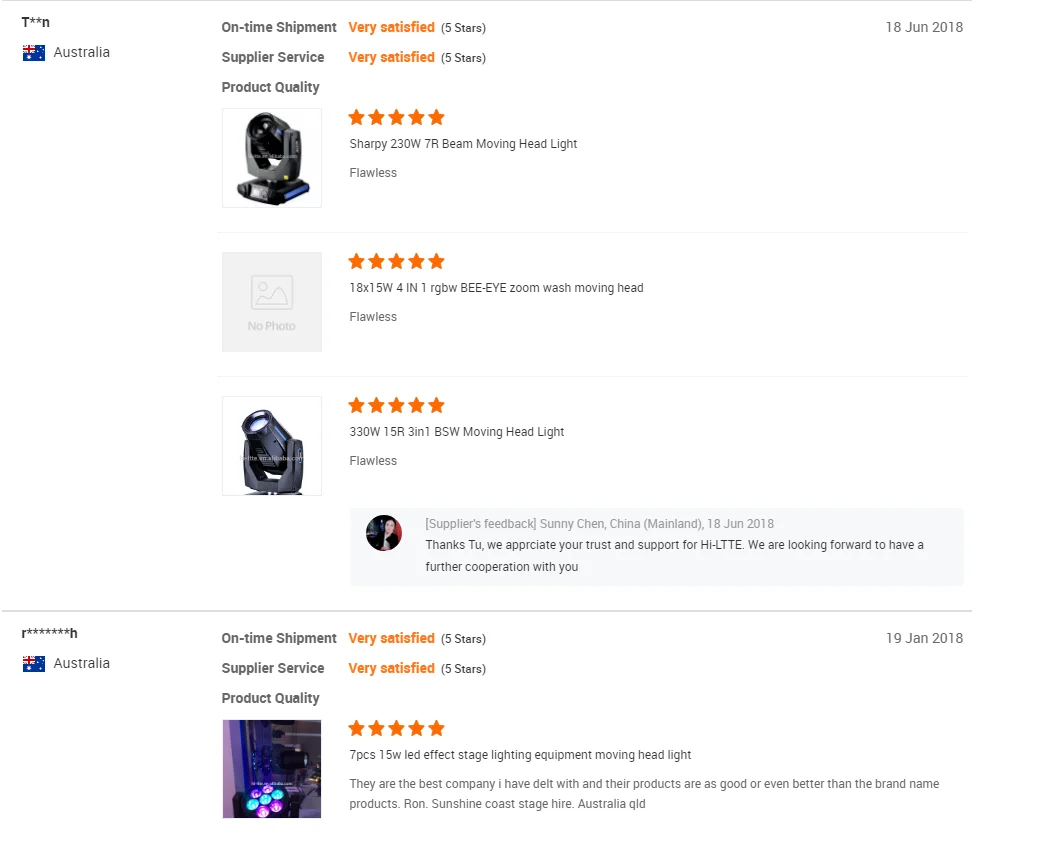The image size is (1046, 848).
Task: Click star rating for 330W 15R BSW light
Action: coord(396,405)
